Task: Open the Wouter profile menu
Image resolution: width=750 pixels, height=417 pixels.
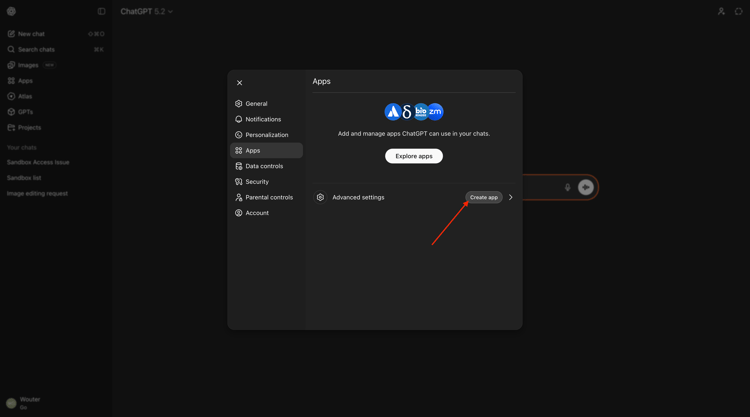Action: point(56,403)
